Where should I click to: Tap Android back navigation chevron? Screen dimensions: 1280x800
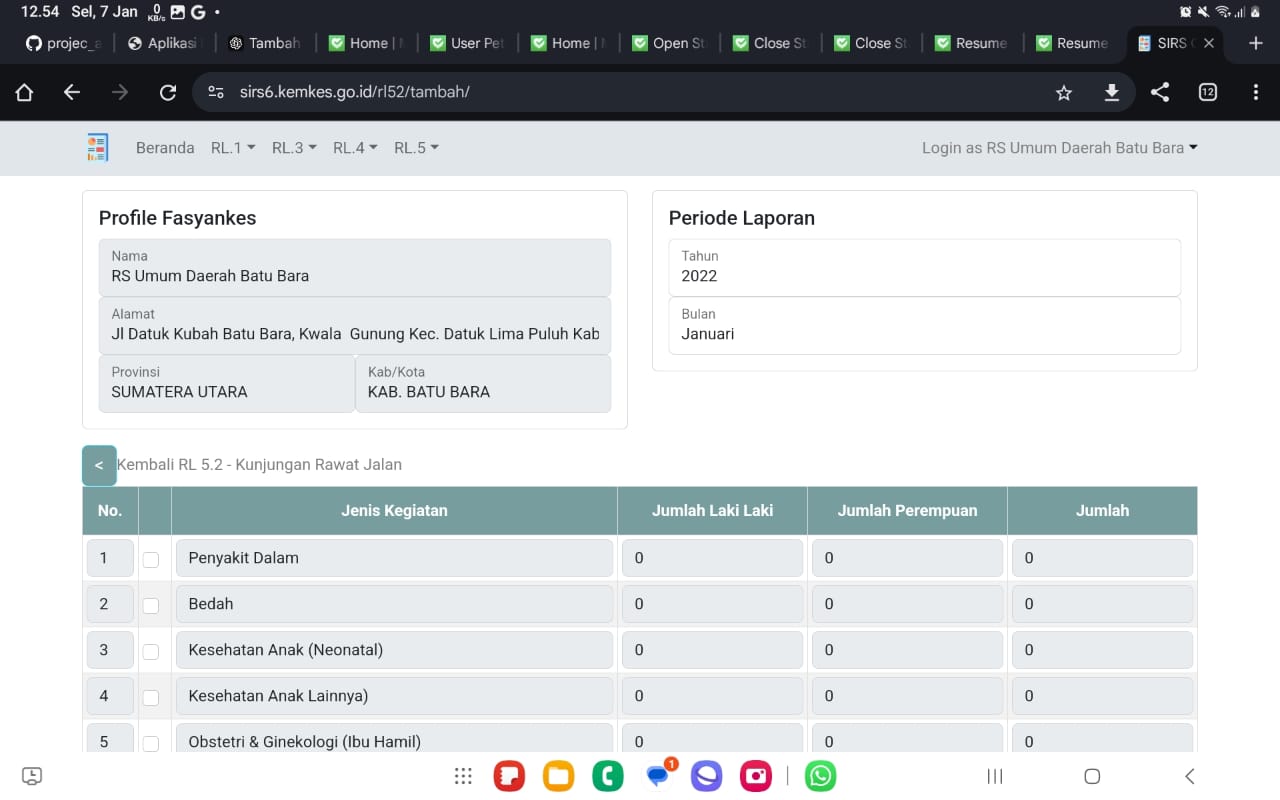click(x=1189, y=776)
